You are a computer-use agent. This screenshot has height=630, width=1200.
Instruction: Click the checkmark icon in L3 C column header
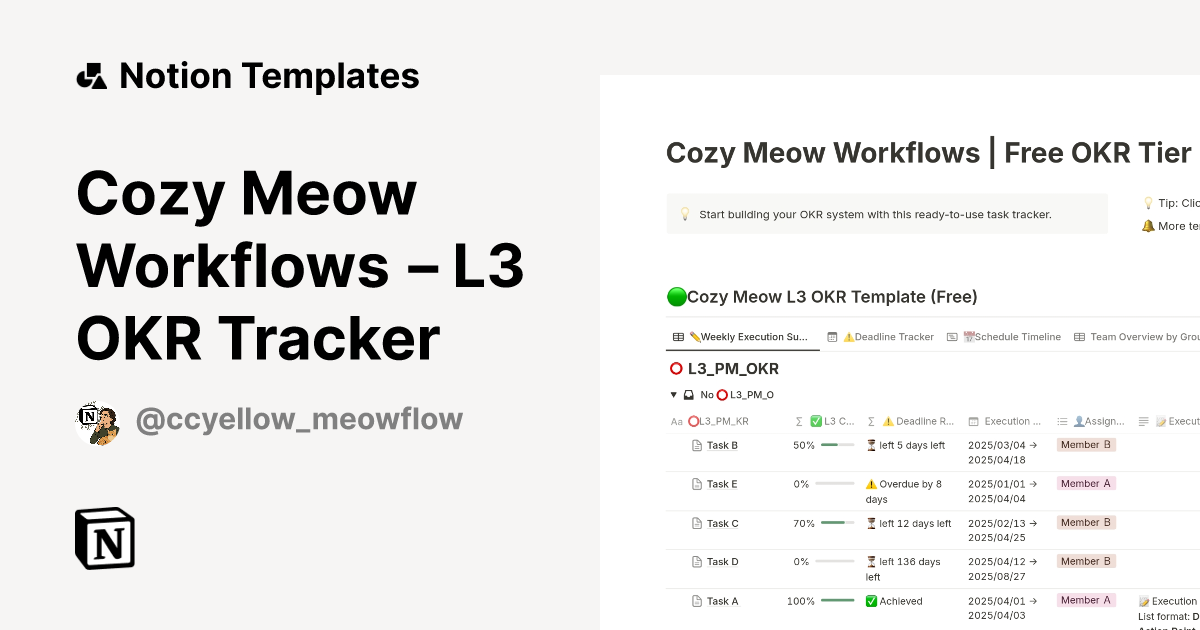pyautogui.click(x=816, y=419)
